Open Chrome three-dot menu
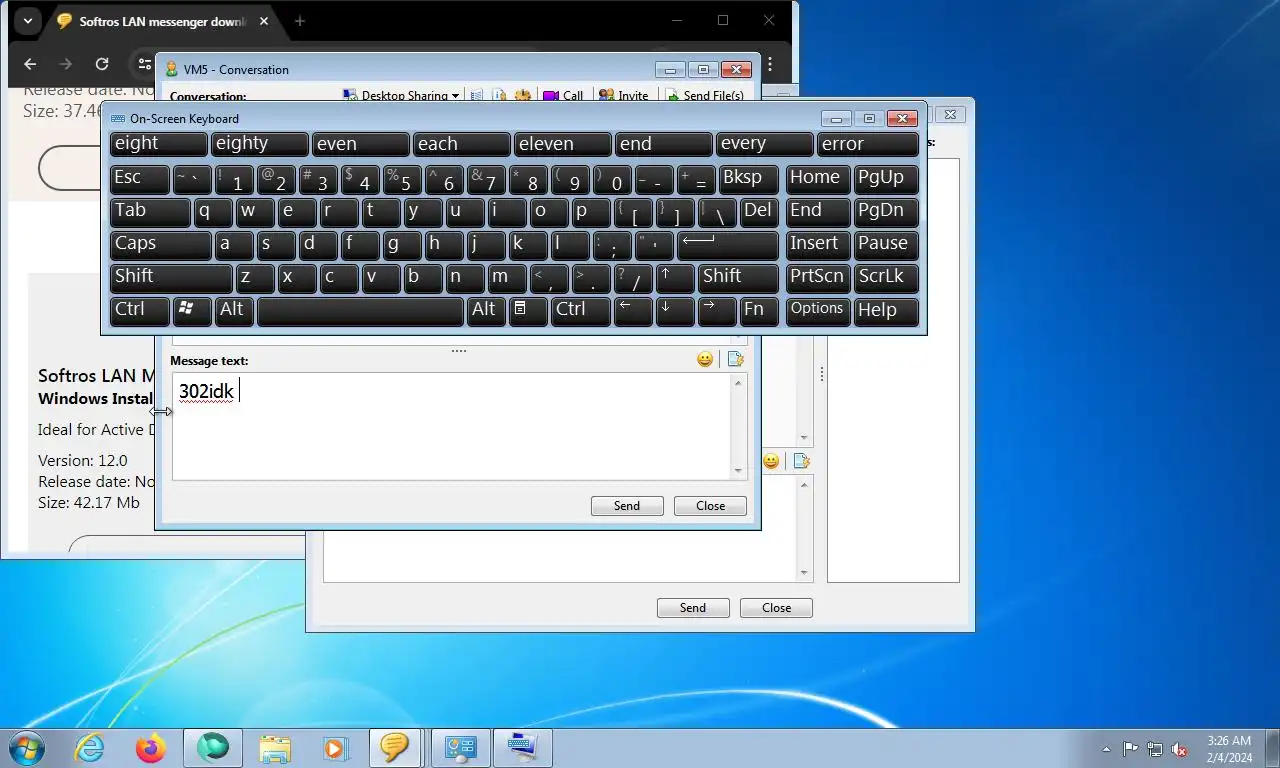Viewport: 1280px width, 768px height. (x=770, y=64)
